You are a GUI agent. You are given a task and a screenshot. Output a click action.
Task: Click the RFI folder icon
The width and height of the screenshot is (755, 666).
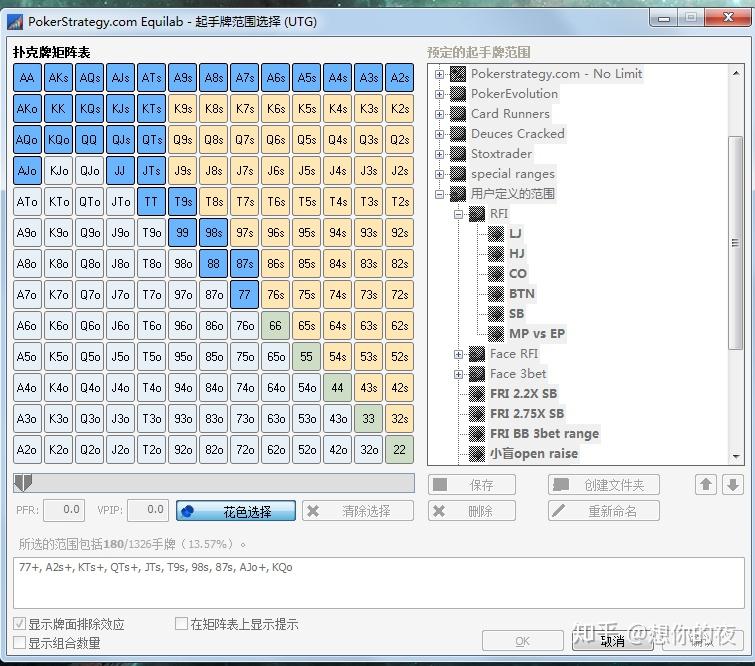pos(477,214)
